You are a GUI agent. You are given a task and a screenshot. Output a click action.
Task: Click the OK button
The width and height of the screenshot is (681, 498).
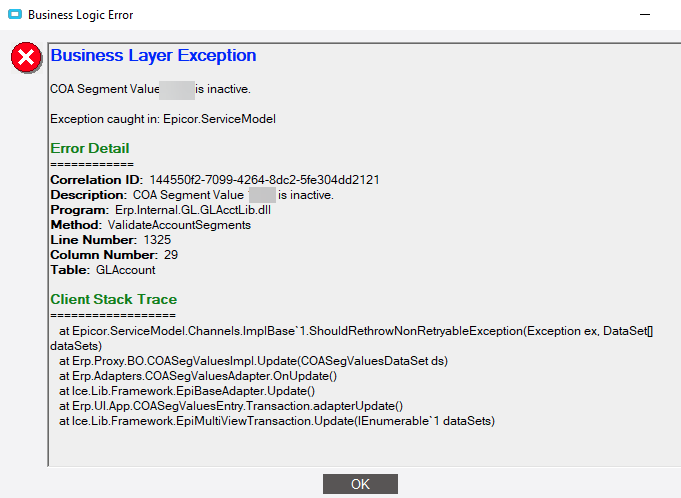click(x=360, y=484)
